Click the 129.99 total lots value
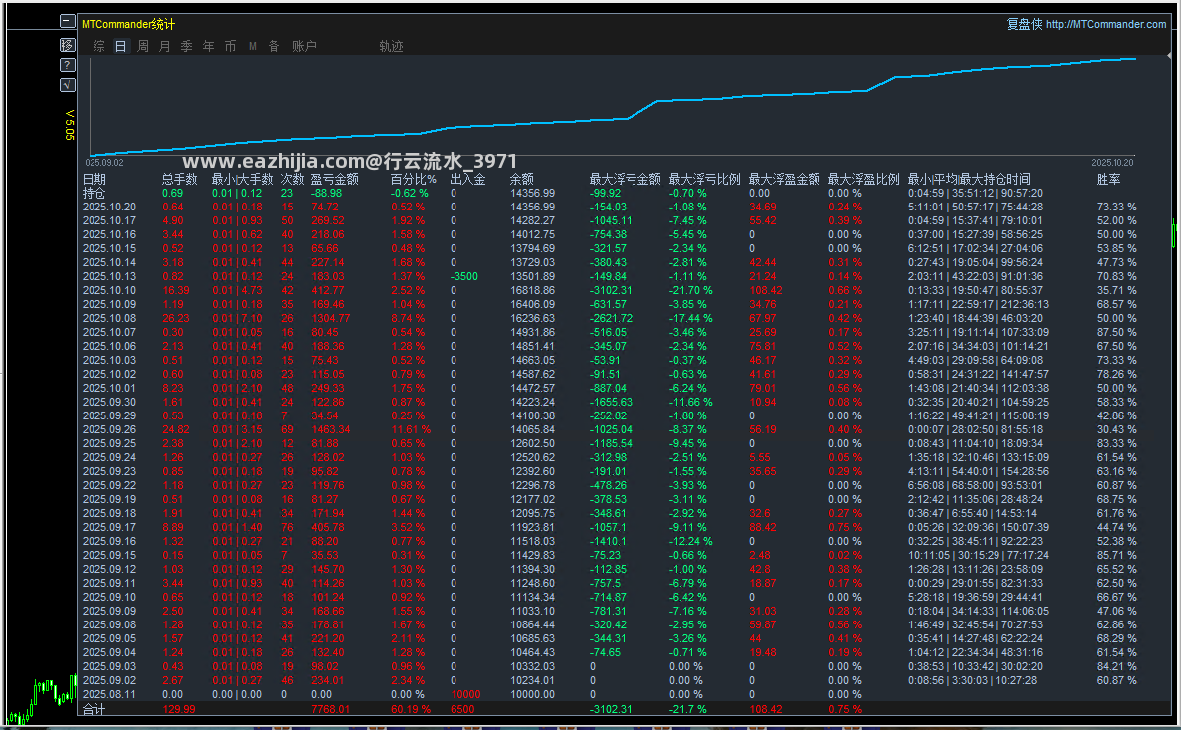Viewport: 1181px width, 730px height. (x=179, y=709)
